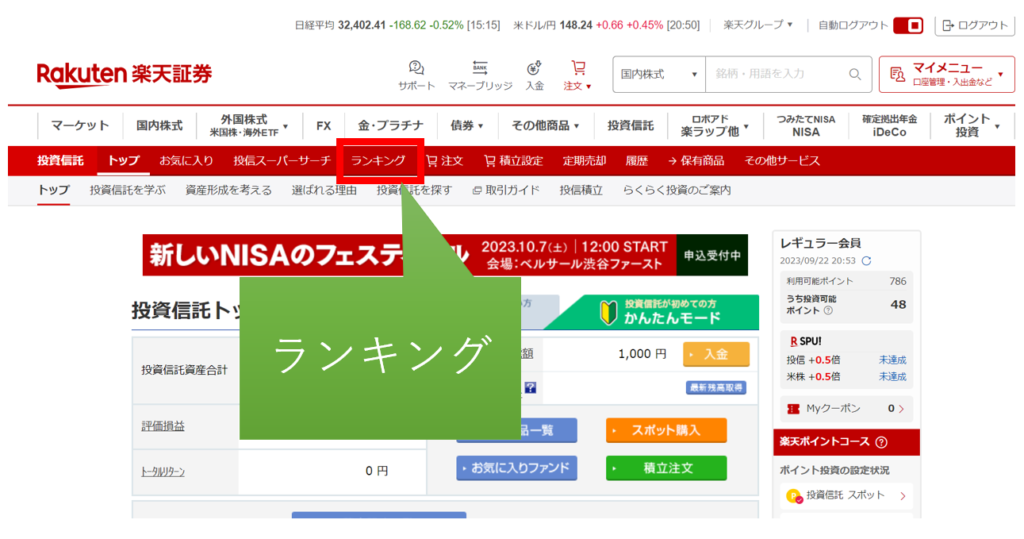Viewport: 1024px width, 539px height.
Task: Open その他サービス in red bar
Action: 782,161
